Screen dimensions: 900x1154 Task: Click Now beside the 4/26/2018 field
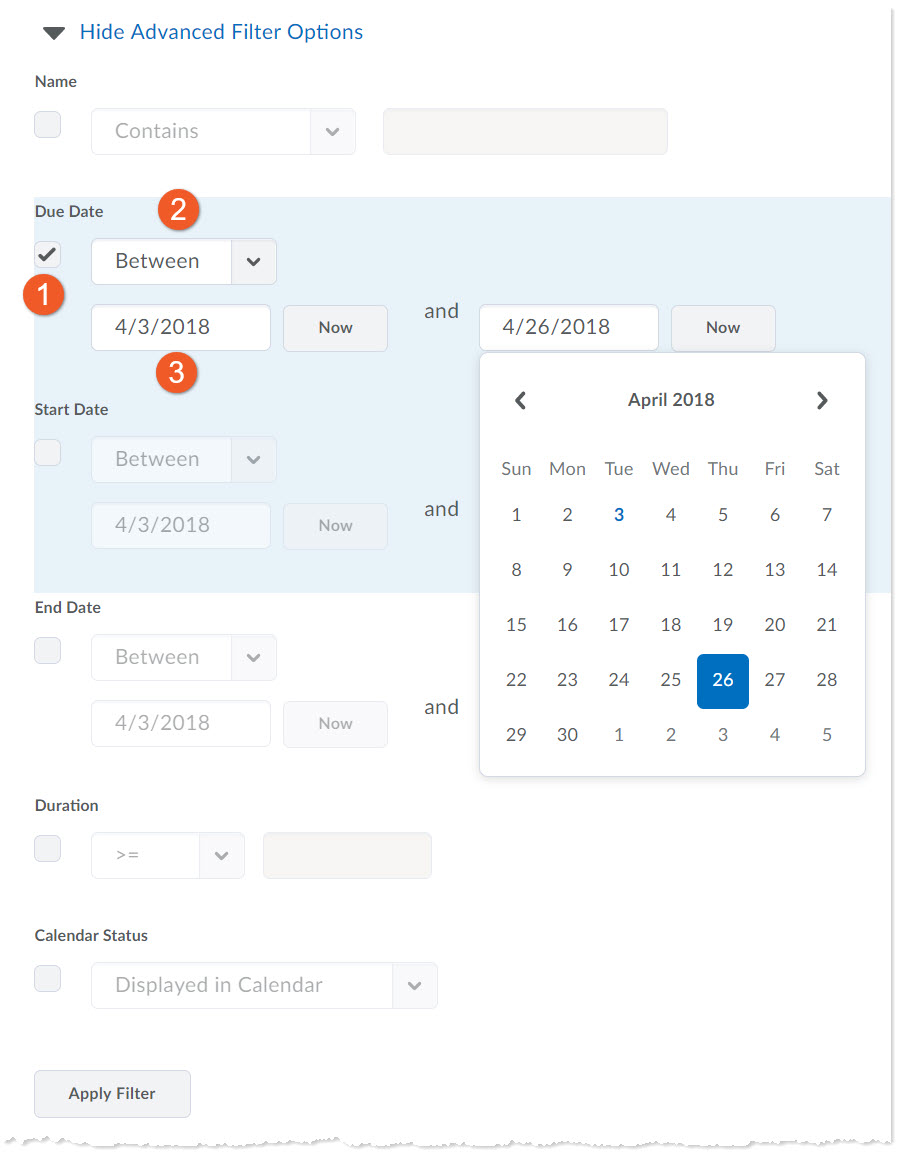[723, 328]
